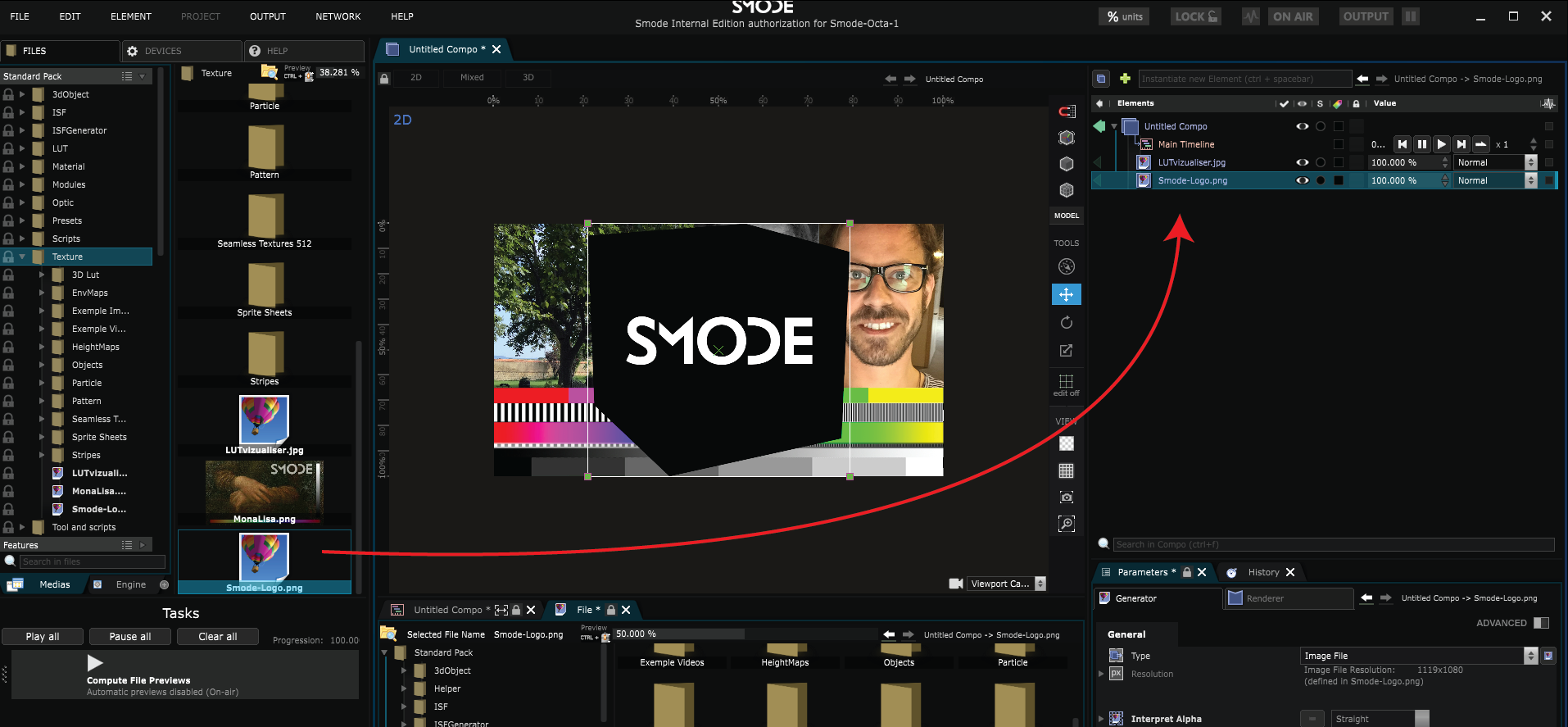Go back with the element tree left arrow
This screenshot has height=727, width=1568.
1362,79
